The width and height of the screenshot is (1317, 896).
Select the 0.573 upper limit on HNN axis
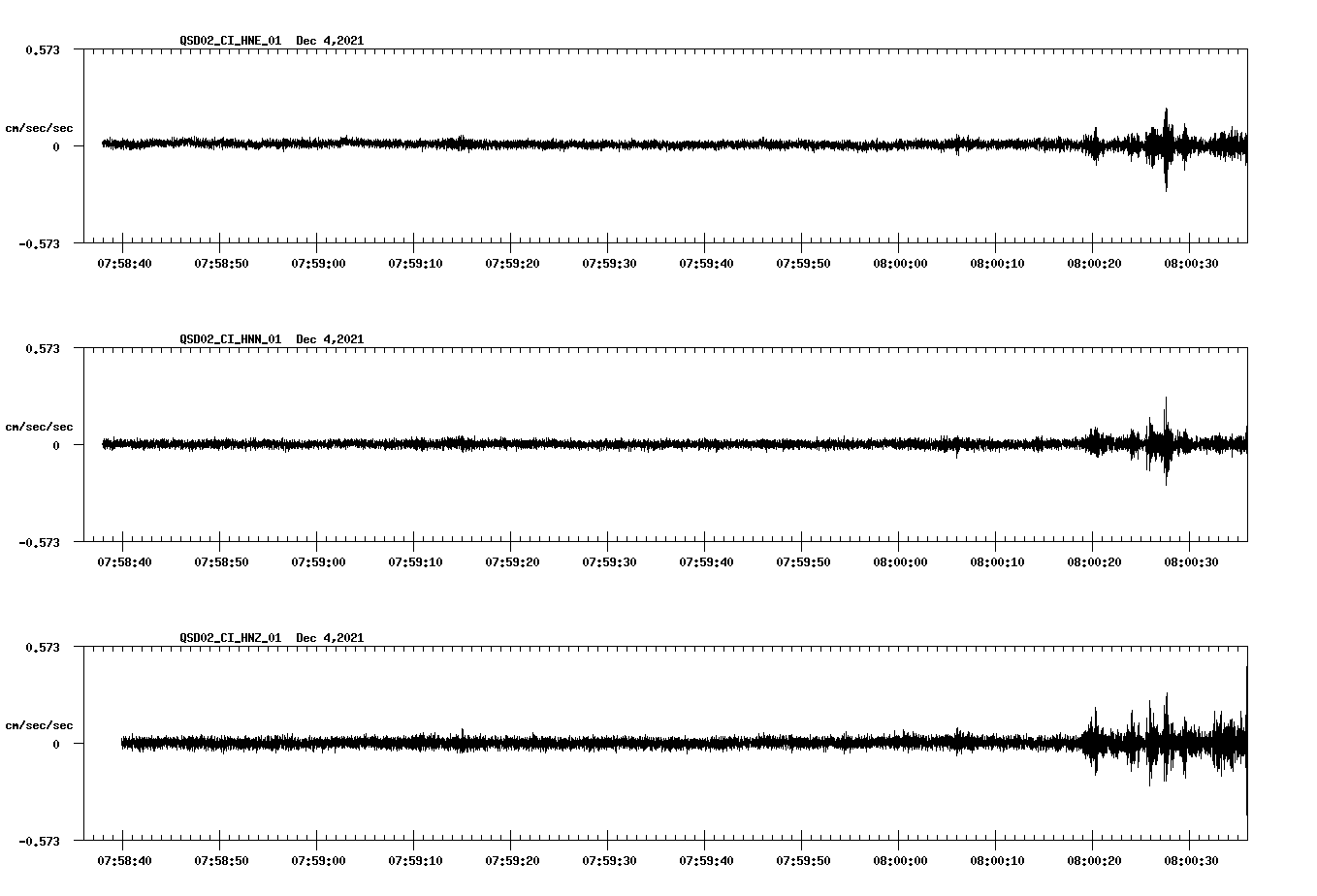pyautogui.click(x=43, y=348)
